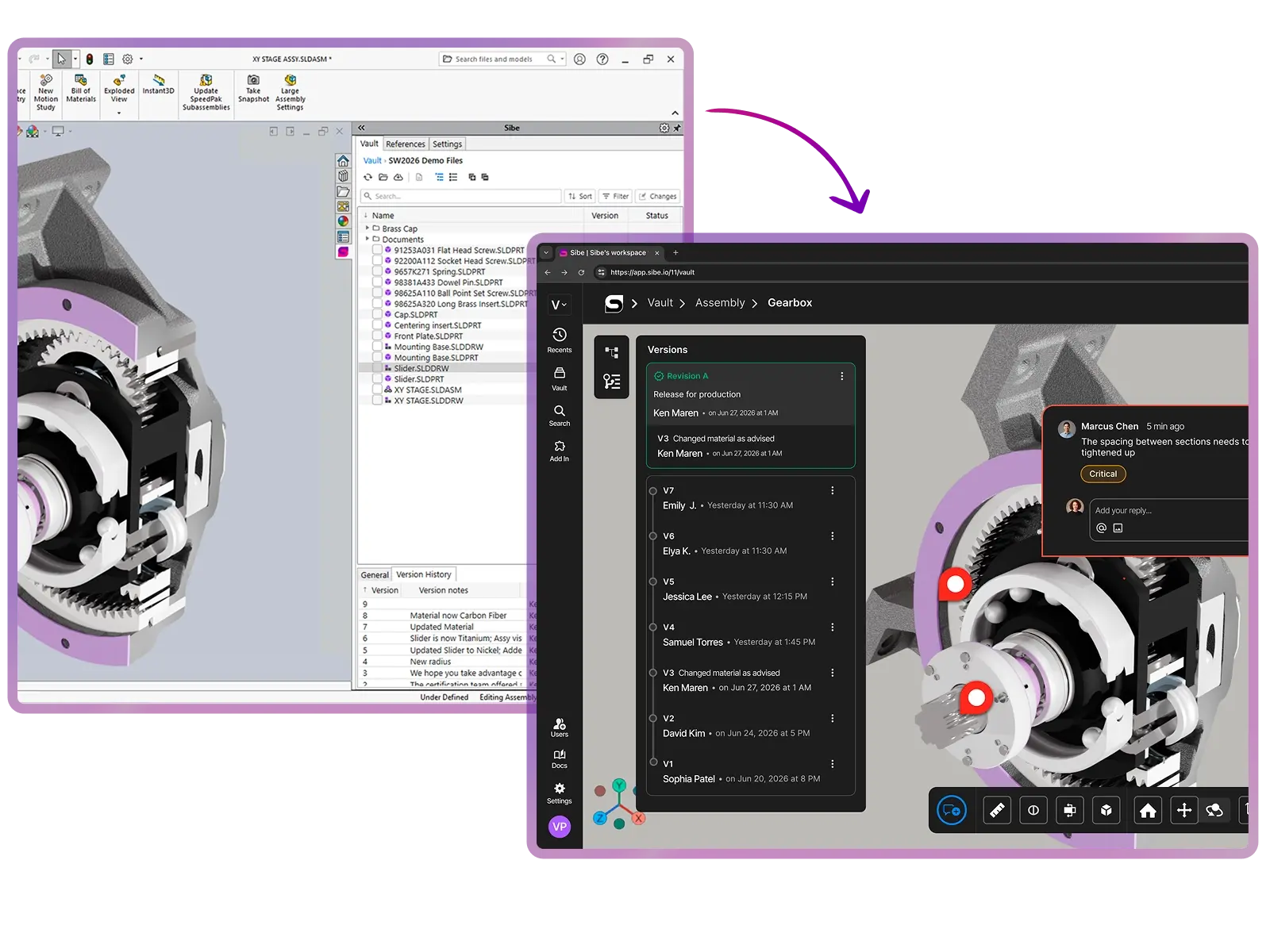Check box for Front Plate.SLDPRT
Viewport: 1270px width, 952px height.
(x=377, y=336)
